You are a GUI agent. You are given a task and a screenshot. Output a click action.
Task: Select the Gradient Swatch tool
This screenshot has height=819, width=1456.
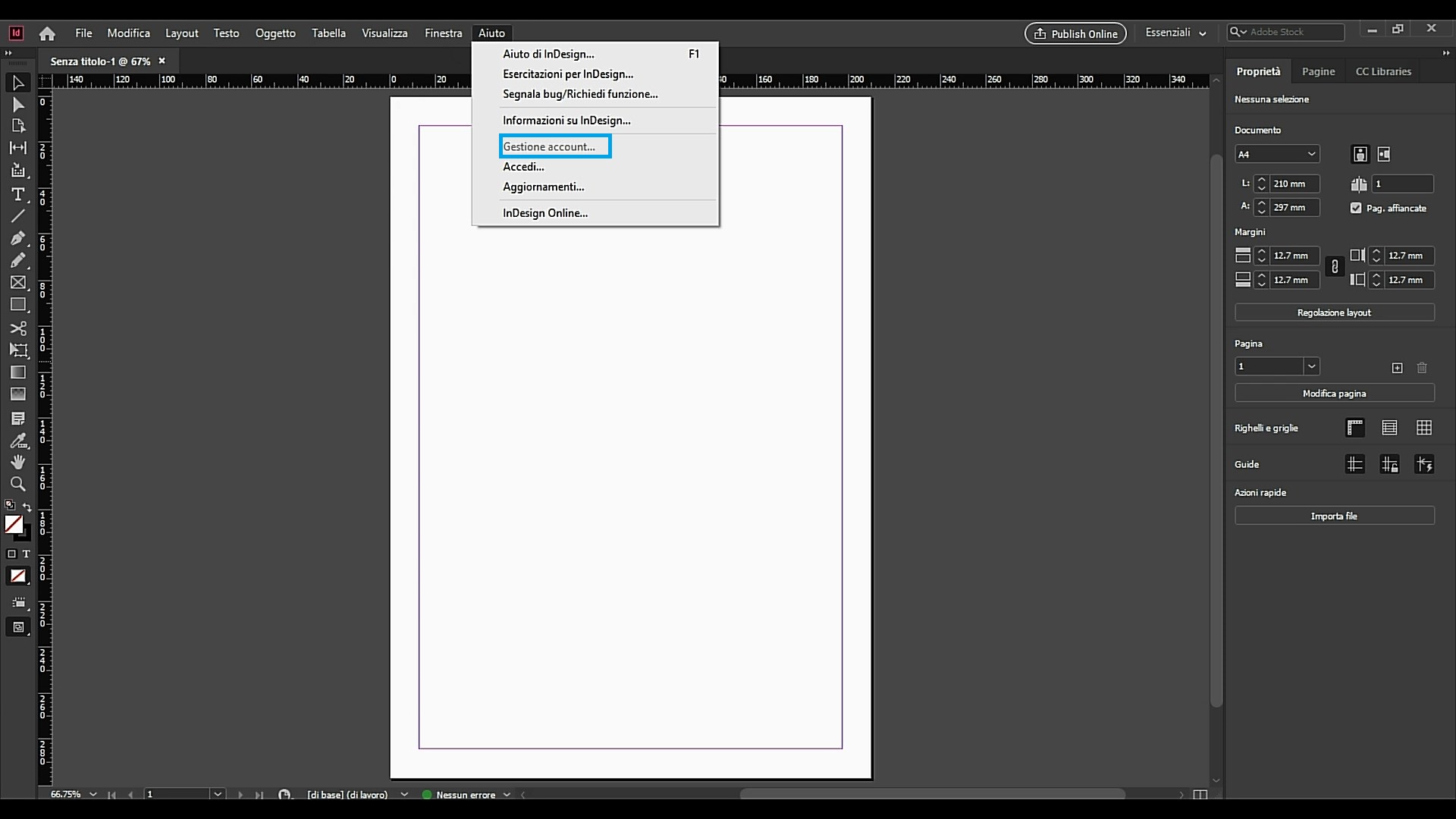pyautogui.click(x=18, y=372)
